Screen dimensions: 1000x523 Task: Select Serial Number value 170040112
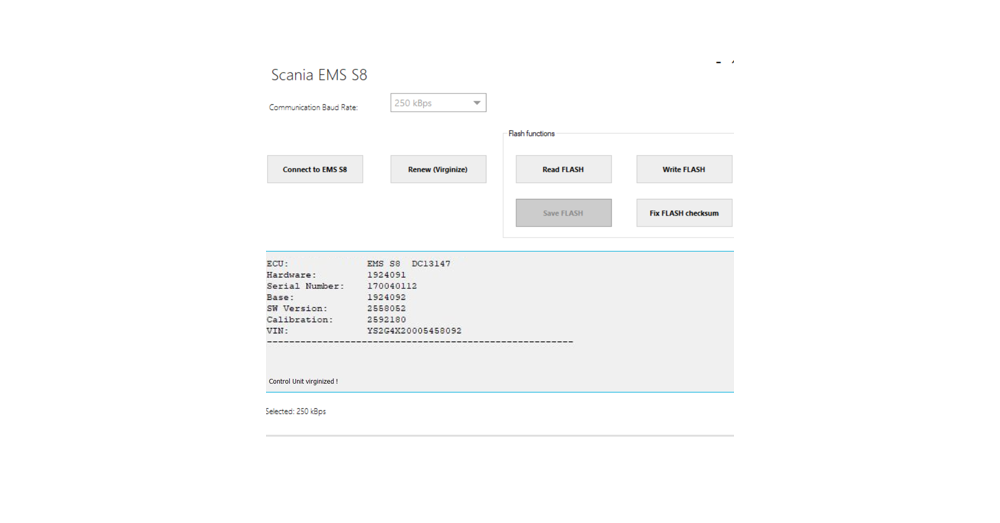(x=392, y=286)
